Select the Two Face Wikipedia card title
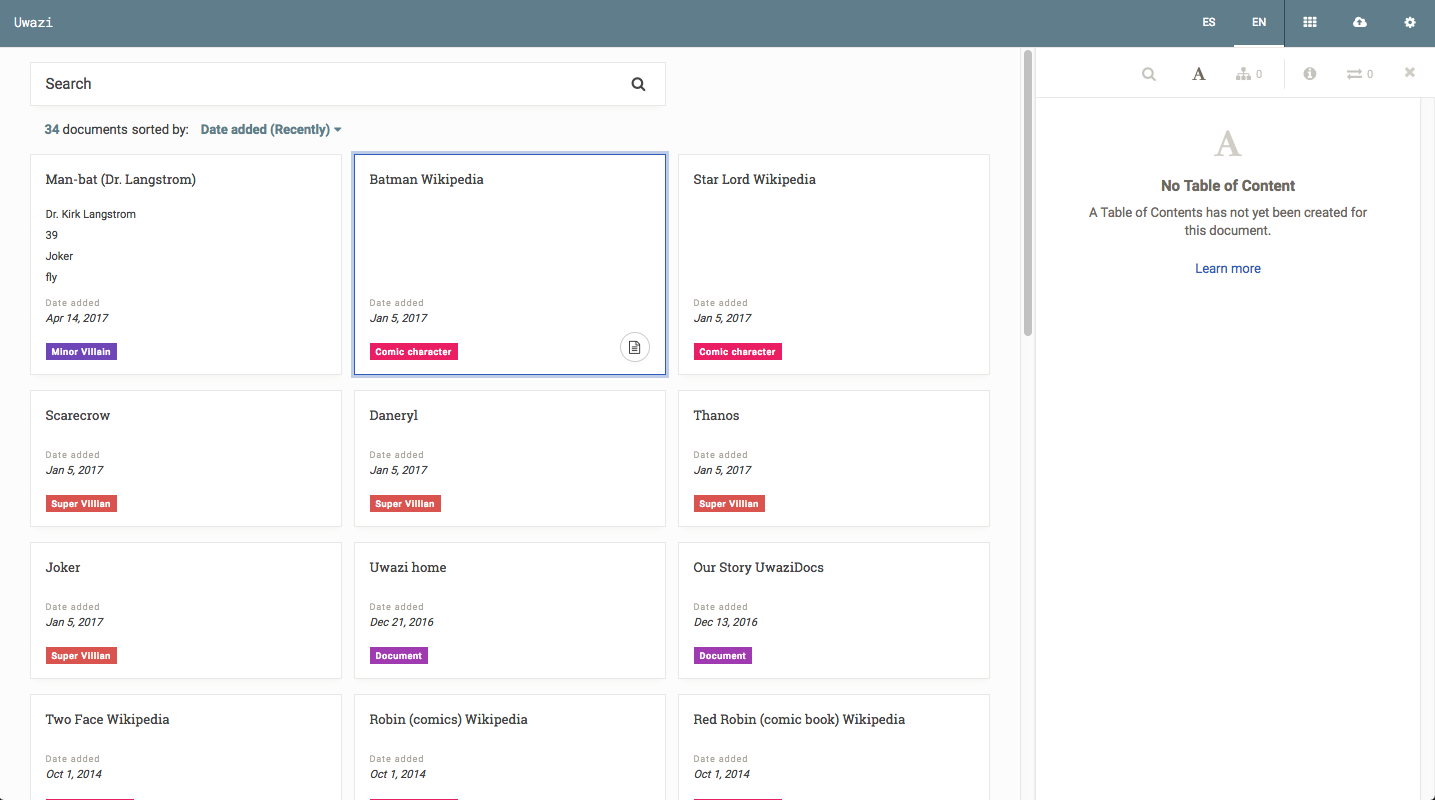The image size is (1435, 800). click(108, 720)
